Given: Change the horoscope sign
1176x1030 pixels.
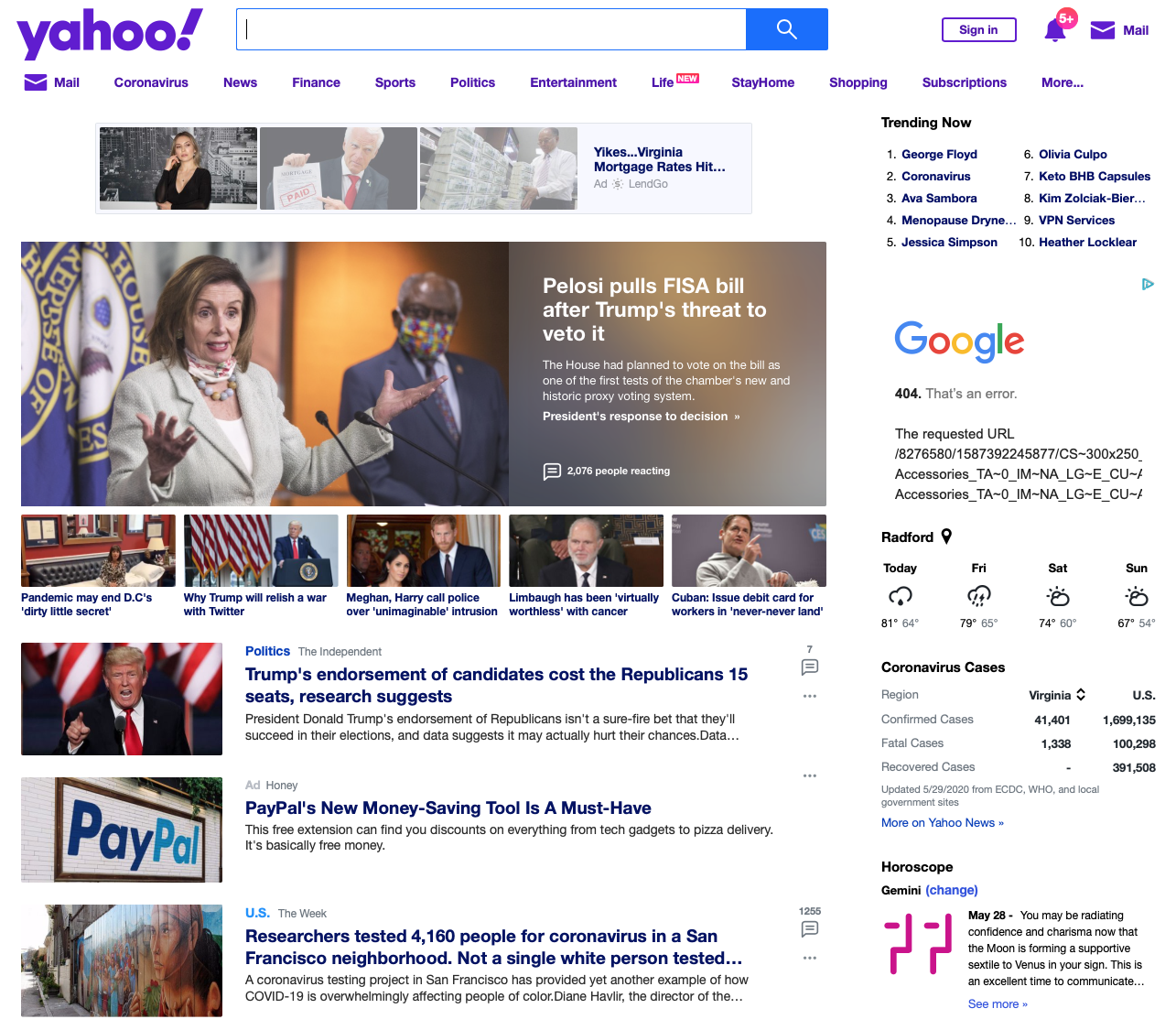Looking at the screenshot, I should 951,890.
